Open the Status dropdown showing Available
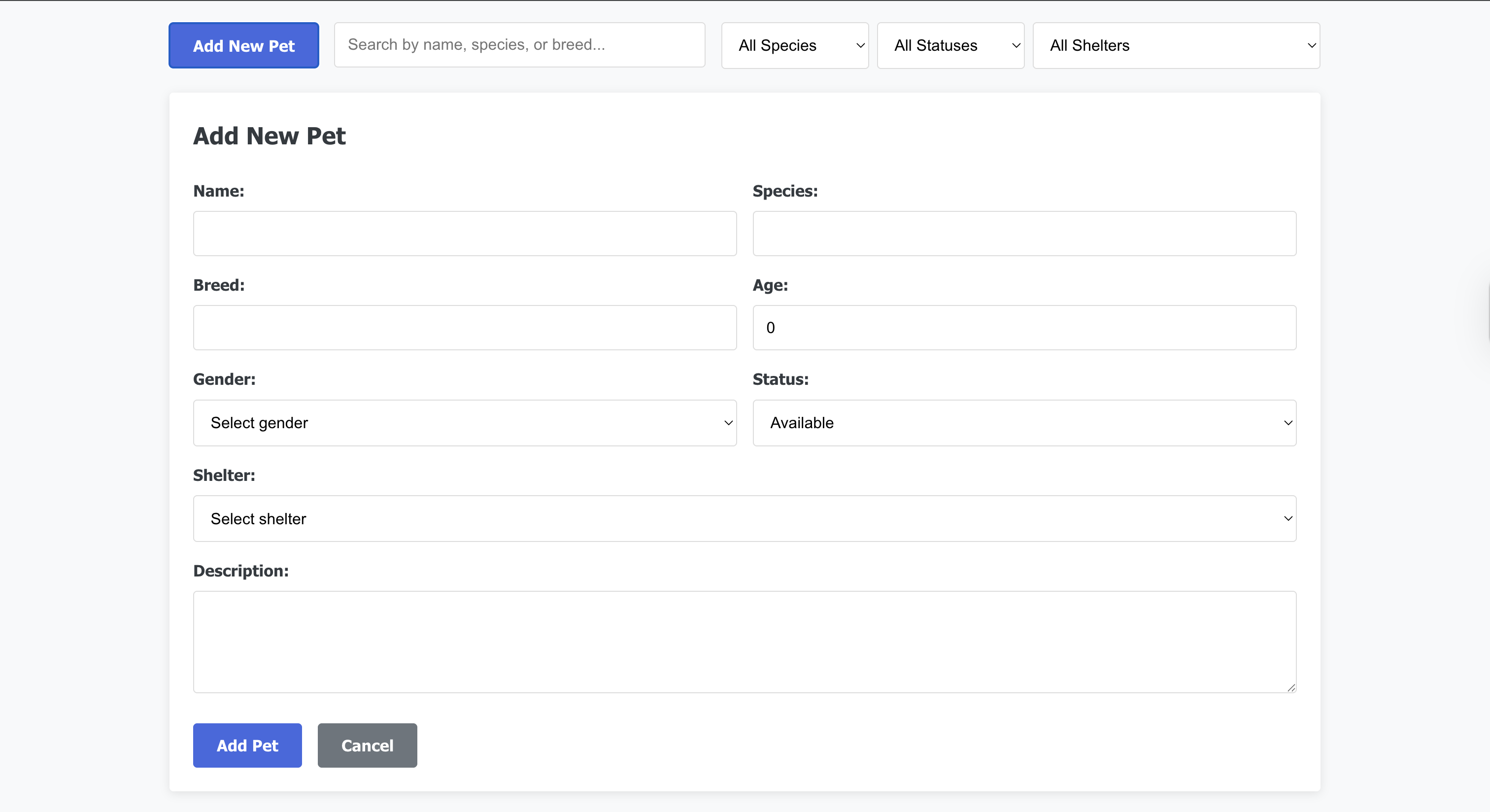The width and height of the screenshot is (1490, 812). point(1024,423)
